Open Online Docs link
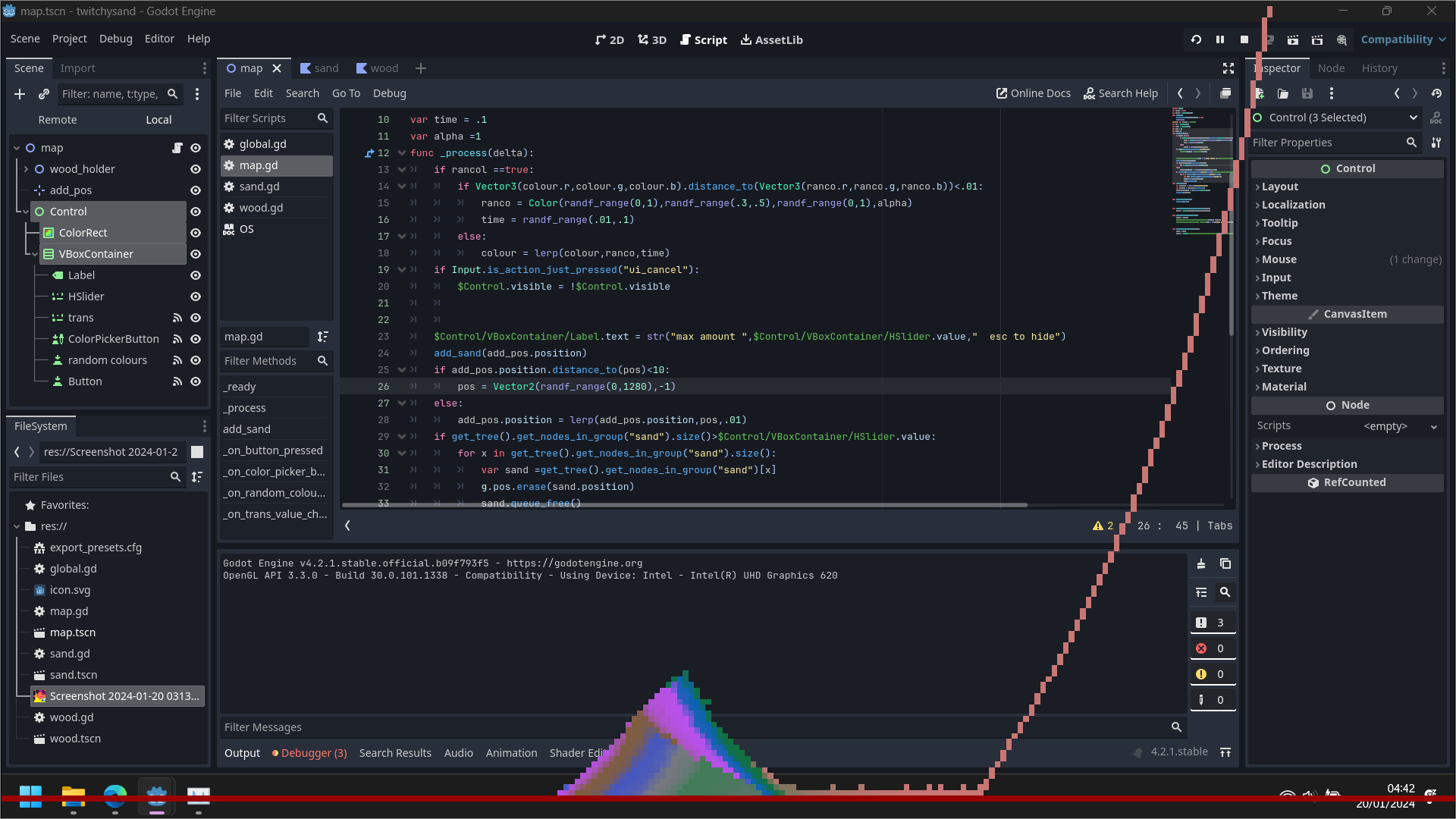This screenshot has height=819, width=1456. (1033, 93)
